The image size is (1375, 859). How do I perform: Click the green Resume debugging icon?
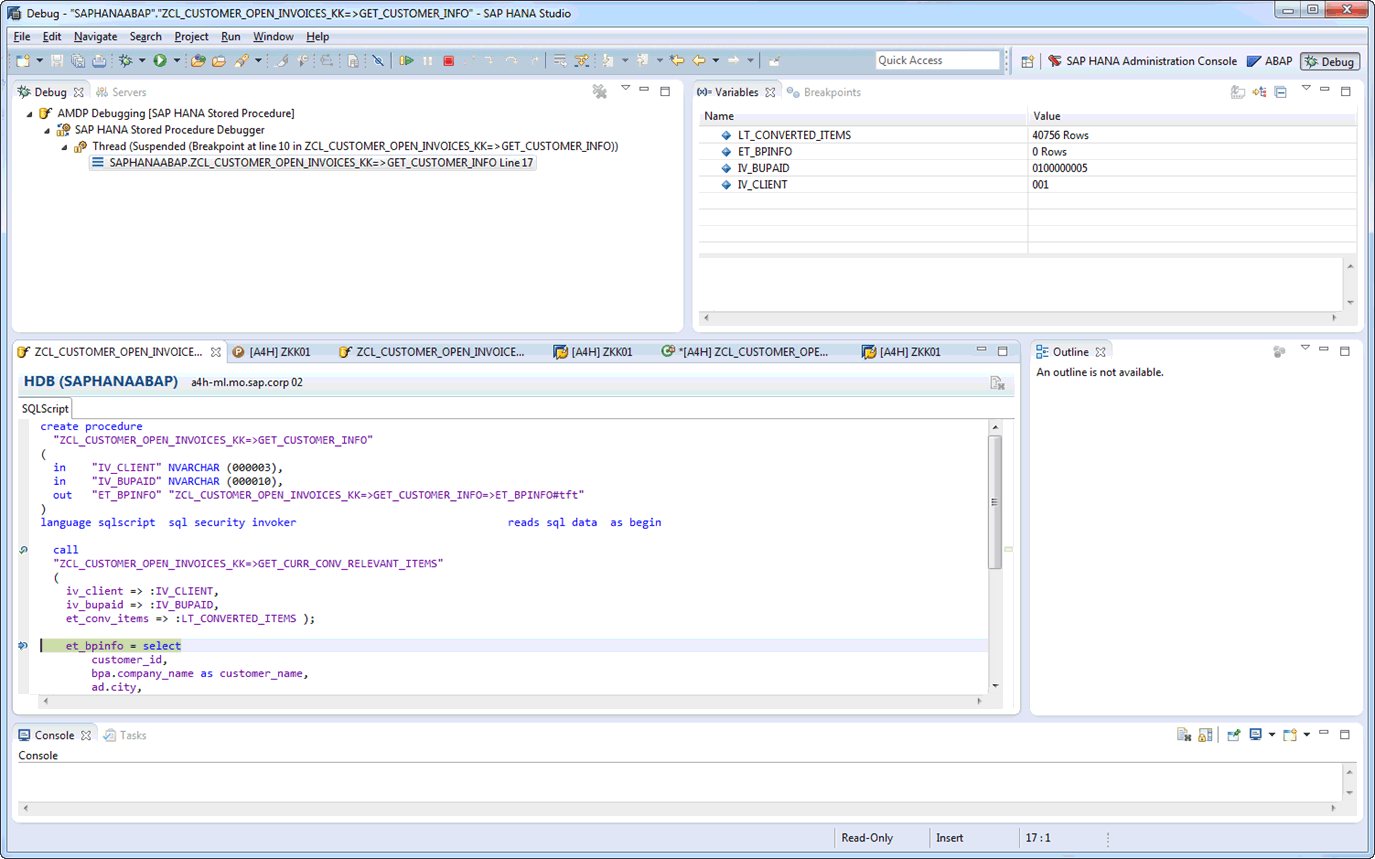point(406,61)
